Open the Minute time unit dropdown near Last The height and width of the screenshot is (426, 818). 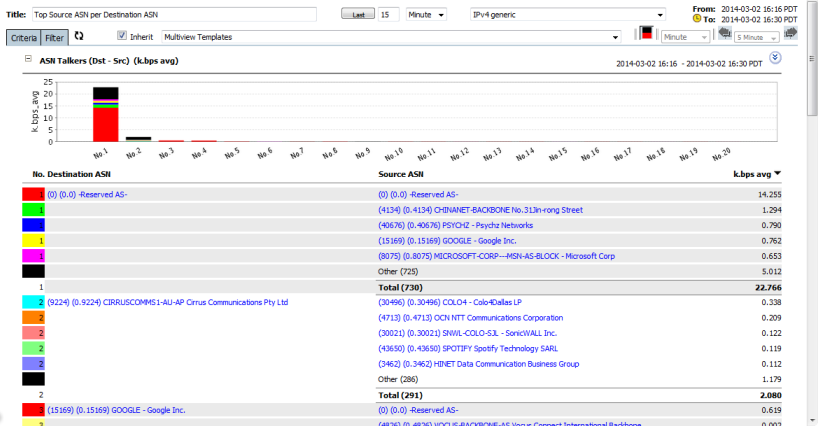[x=426, y=15]
